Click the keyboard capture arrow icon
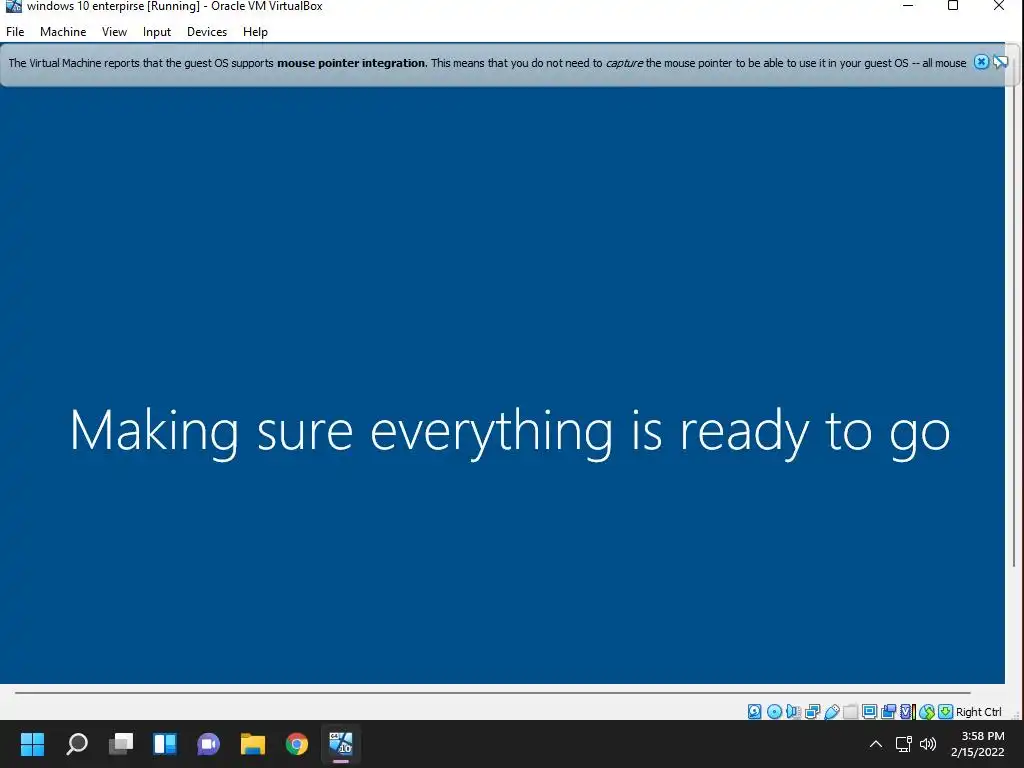This screenshot has height=768, width=1024. click(945, 711)
